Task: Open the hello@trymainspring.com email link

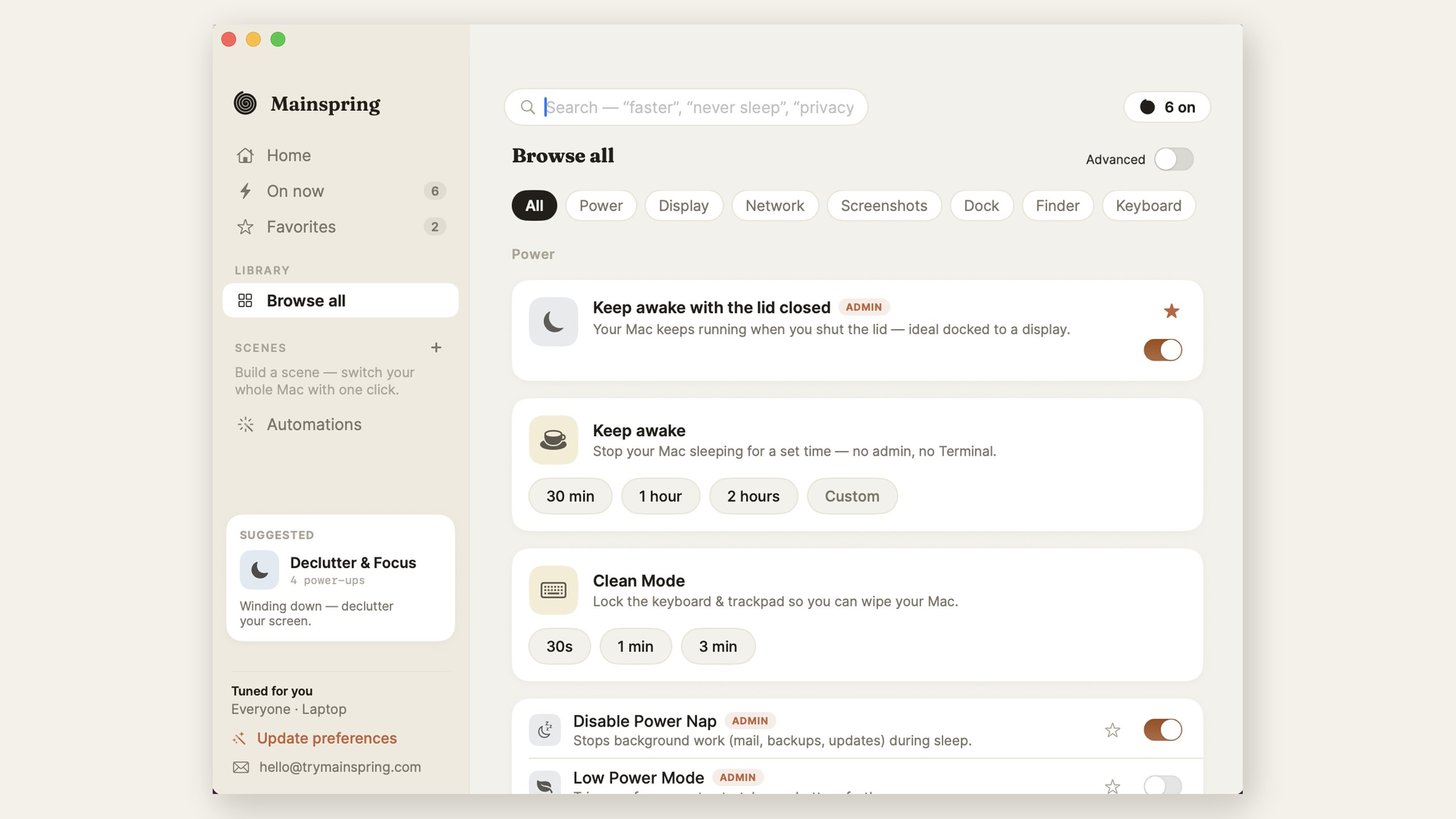Action: (x=340, y=767)
